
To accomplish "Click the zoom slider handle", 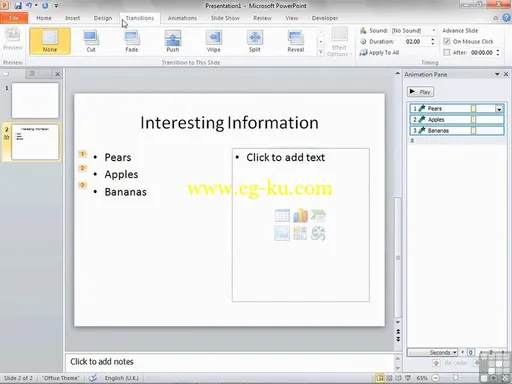I will pyautogui.click(x=455, y=378).
